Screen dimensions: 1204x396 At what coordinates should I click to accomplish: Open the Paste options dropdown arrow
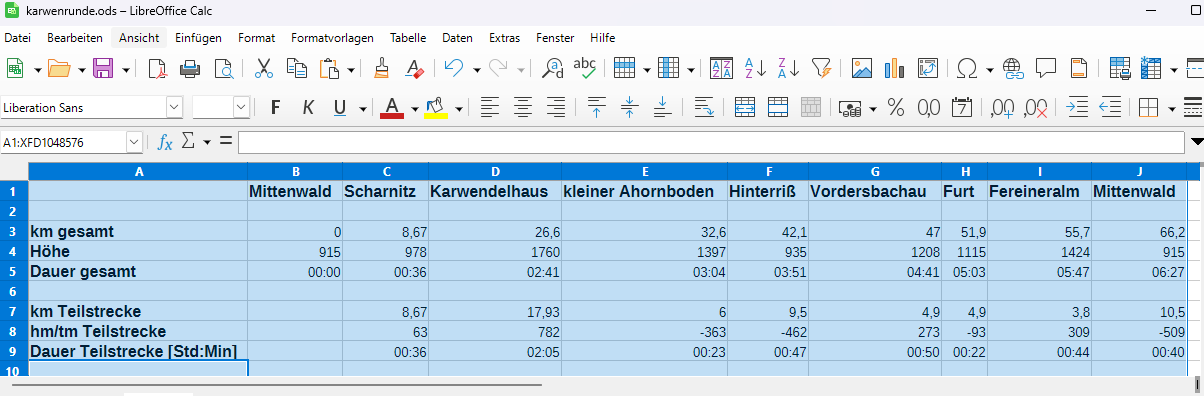coord(351,69)
